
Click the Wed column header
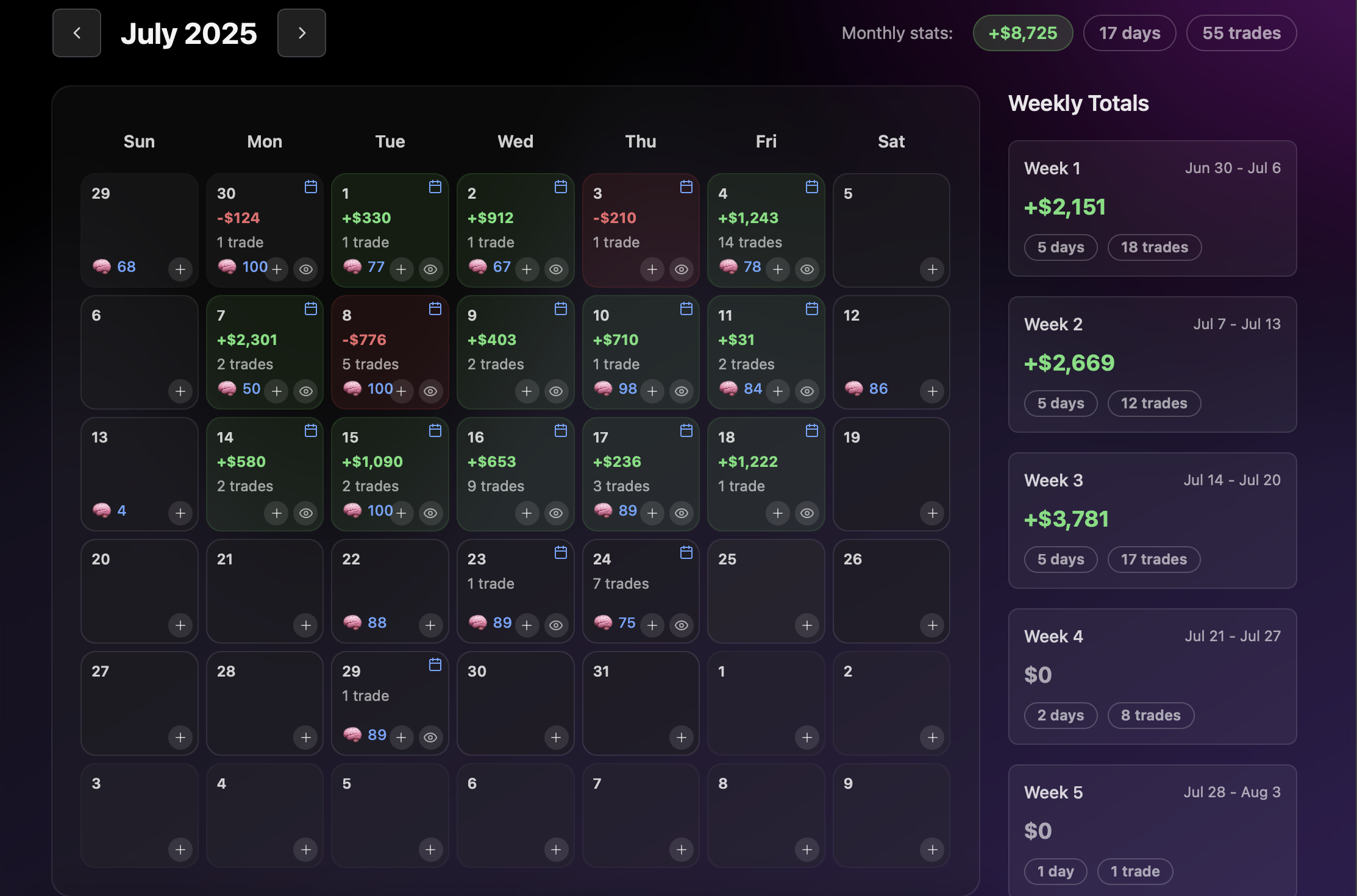(x=516, y=141)
